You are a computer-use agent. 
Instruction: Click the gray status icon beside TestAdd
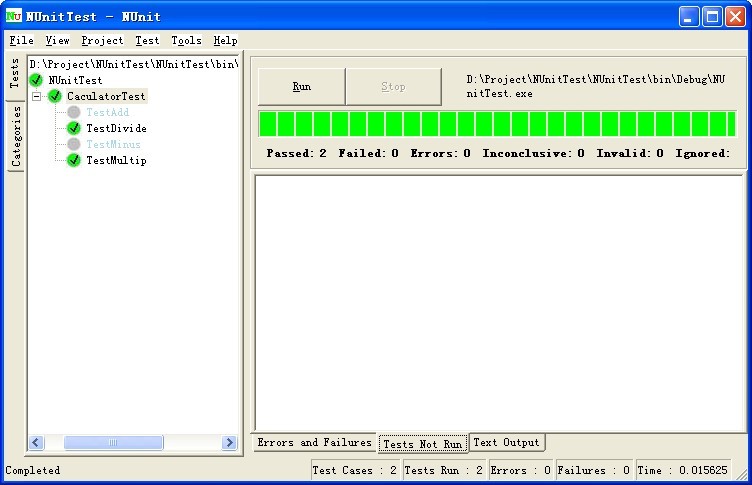[x=74, y=113]
